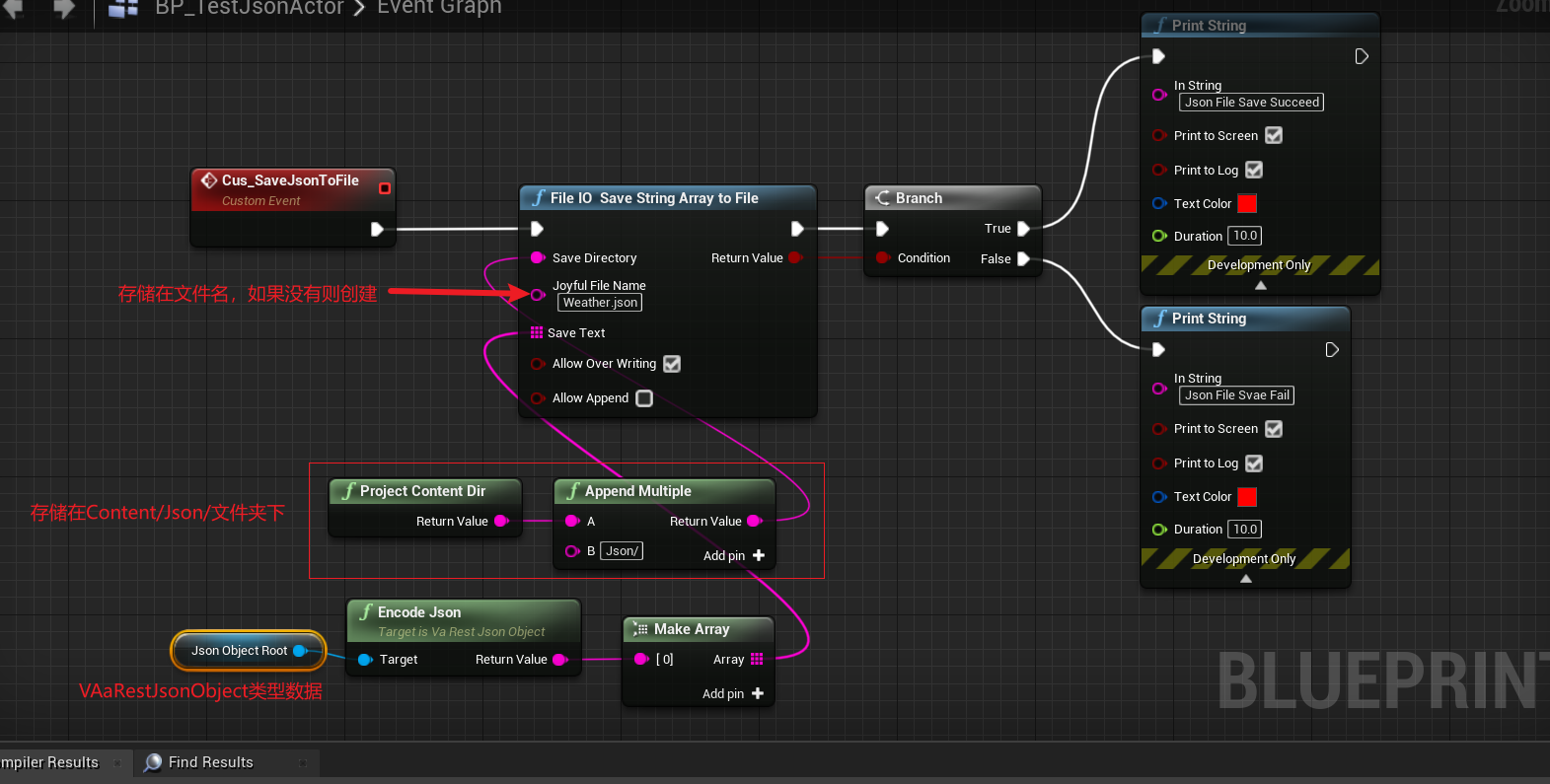Viewport: 1550px width, 784px height.
Task: Click the Save Text array input pin
Action: (x=537, y=333)
